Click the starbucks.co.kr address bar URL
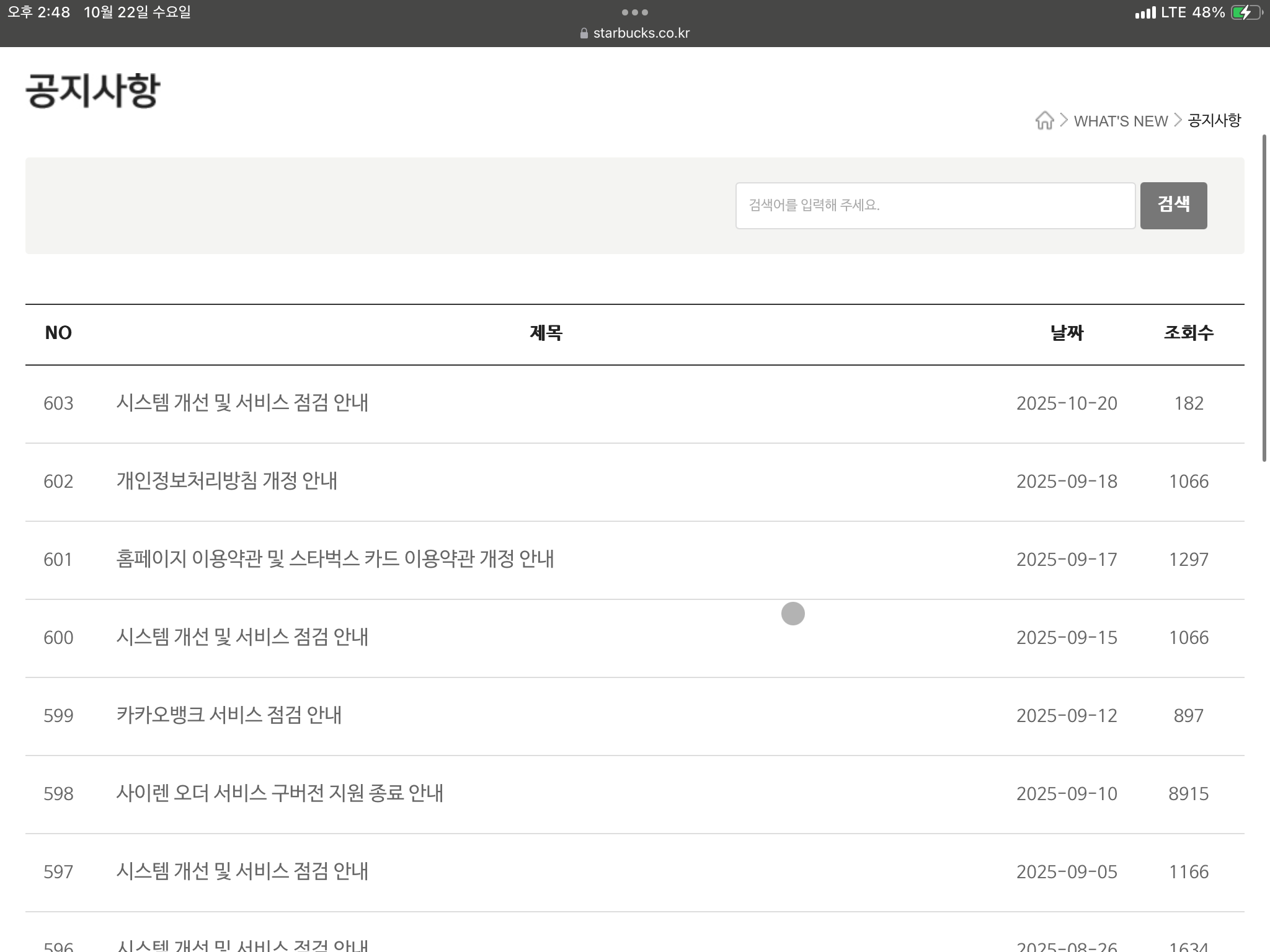The image size is (1270, 952). 641,33
